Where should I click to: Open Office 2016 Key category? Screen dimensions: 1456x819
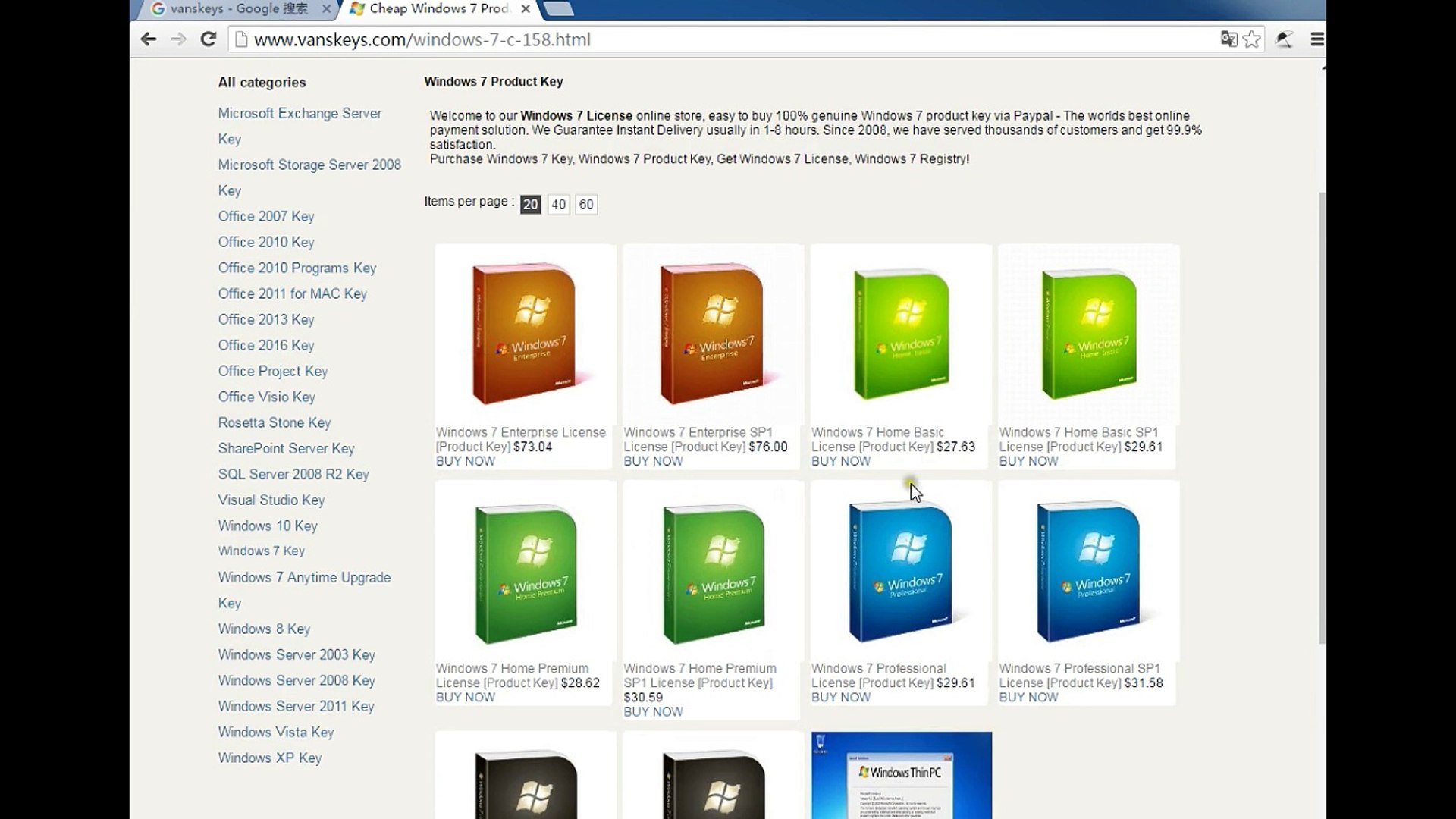pyautogui.click(x=266, y=345)
